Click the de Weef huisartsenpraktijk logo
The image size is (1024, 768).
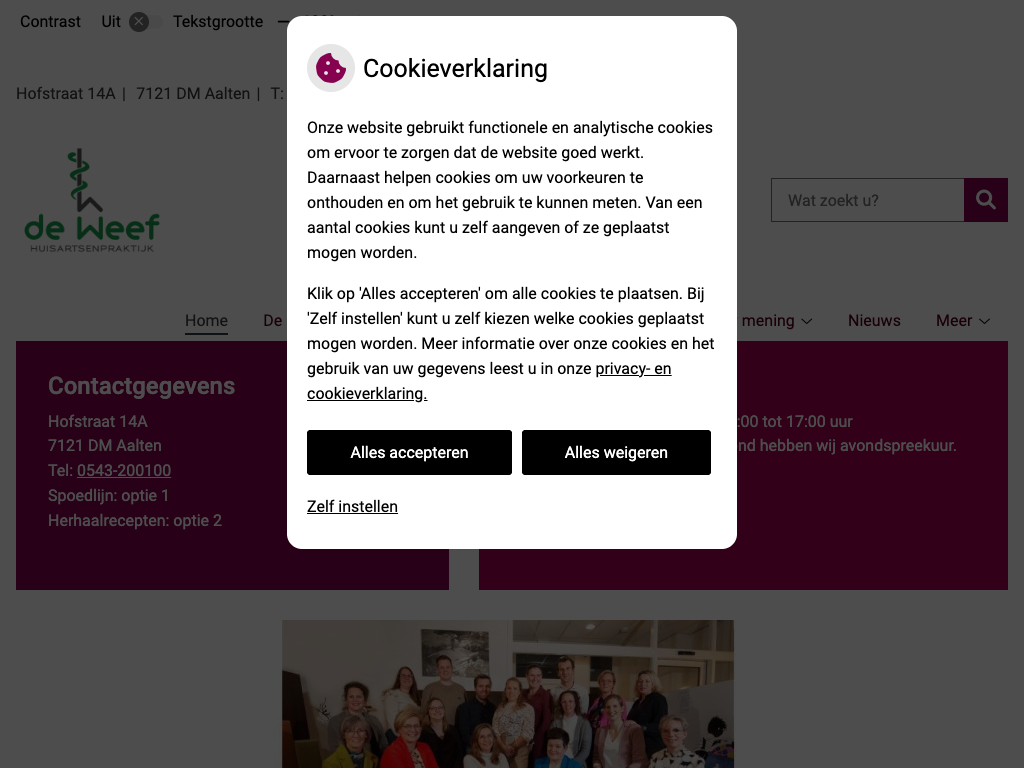(91, 200)
